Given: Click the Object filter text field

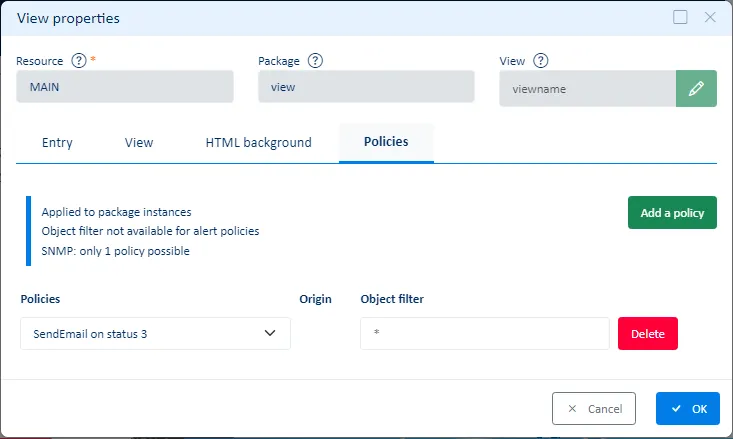Looking at the screenshot, I should [484, 334].
